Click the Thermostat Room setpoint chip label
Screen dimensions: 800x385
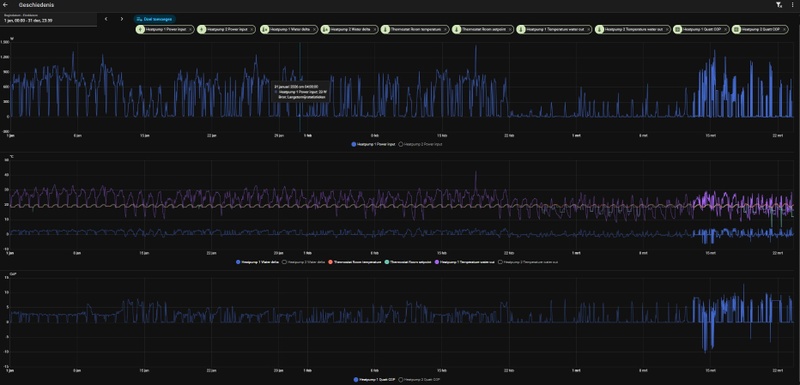483,30
